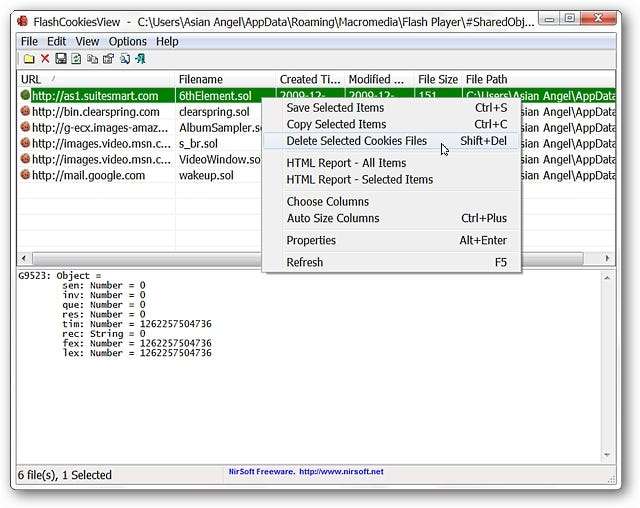This screenshot has width=640, height=508.
Task: Click the refresh icon in toolbar
Action: coord(76,59)
